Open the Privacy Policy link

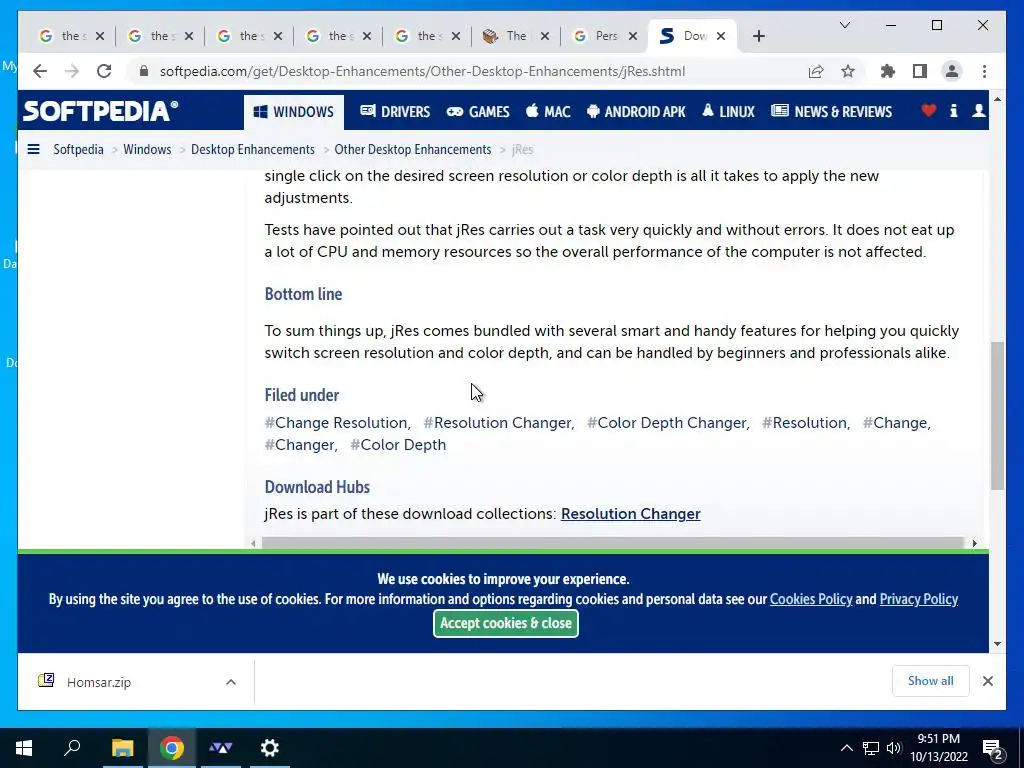click(919, 600)
